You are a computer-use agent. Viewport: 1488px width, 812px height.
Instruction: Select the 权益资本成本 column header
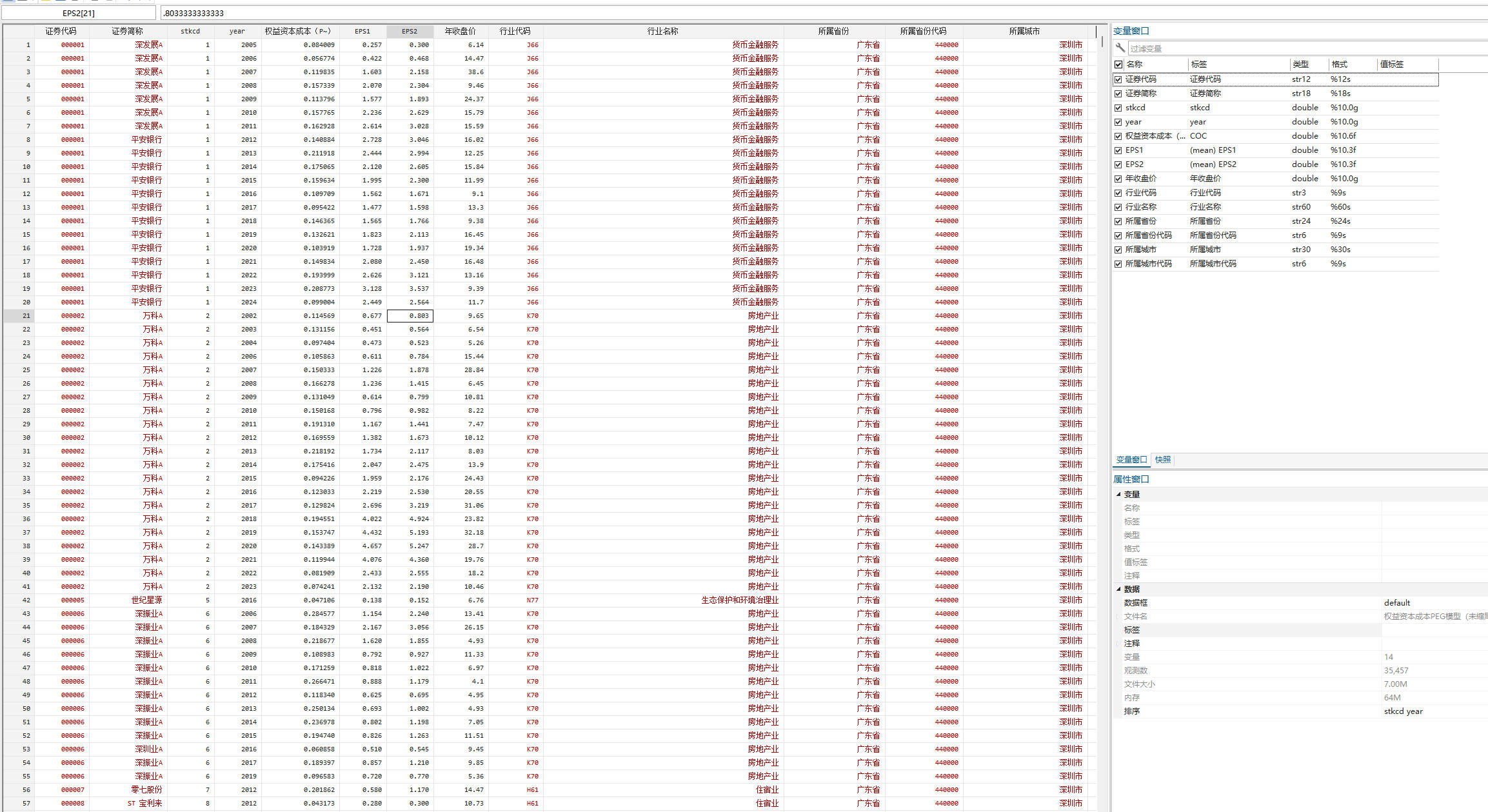click(298, 31)
